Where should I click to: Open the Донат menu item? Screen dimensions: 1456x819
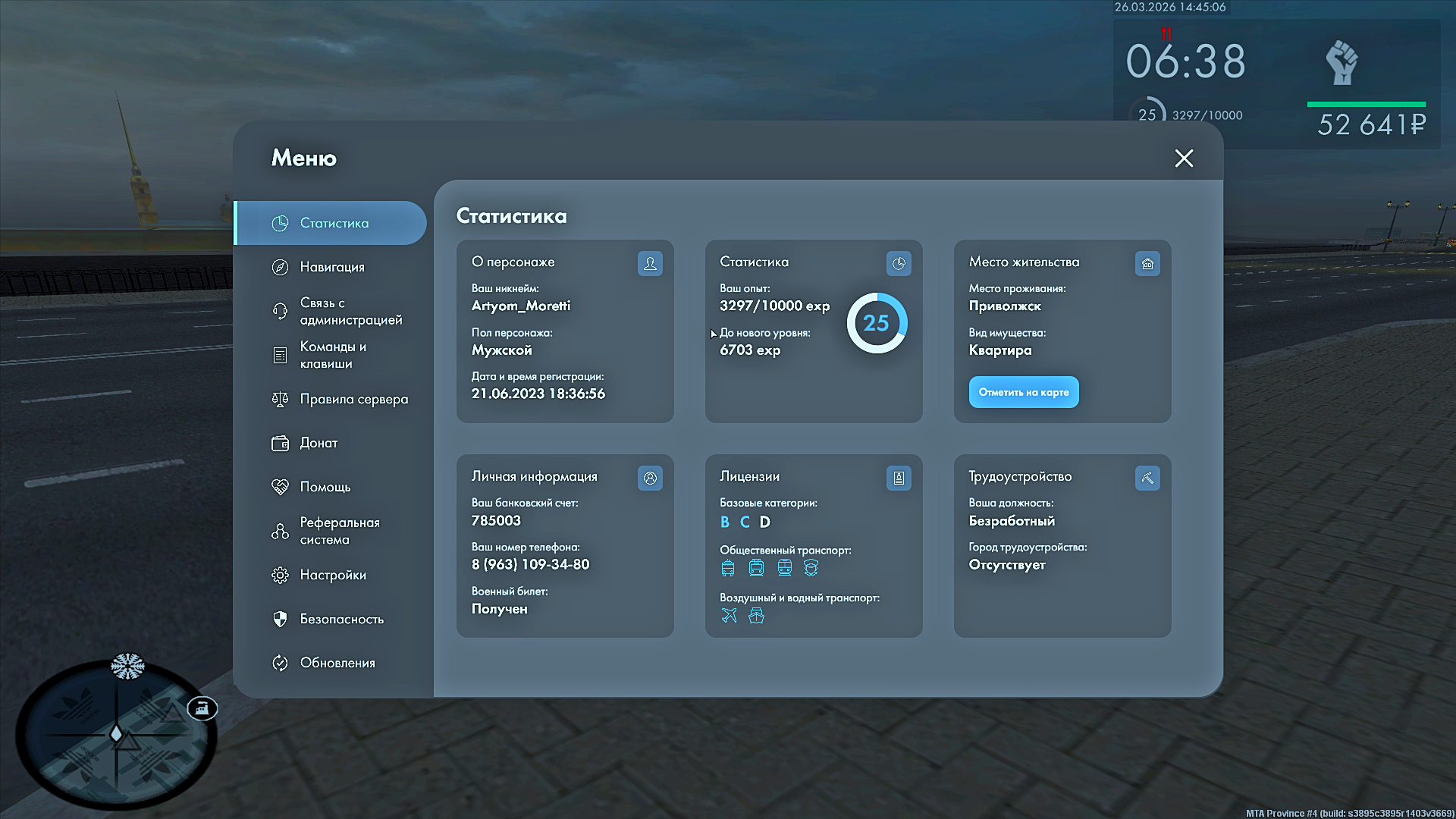coord(318,443)
